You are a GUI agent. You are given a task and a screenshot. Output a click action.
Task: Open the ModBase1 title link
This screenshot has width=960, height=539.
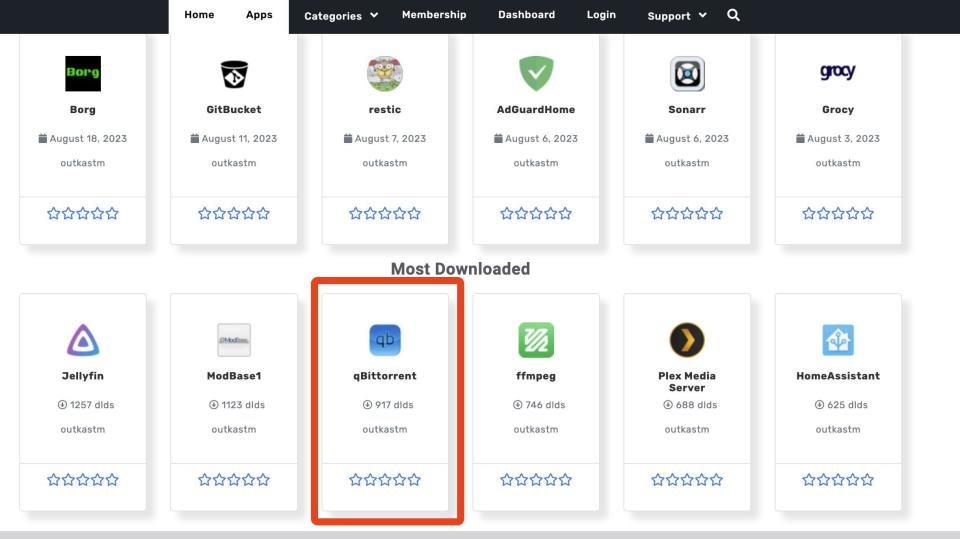[x=234, y=376]
